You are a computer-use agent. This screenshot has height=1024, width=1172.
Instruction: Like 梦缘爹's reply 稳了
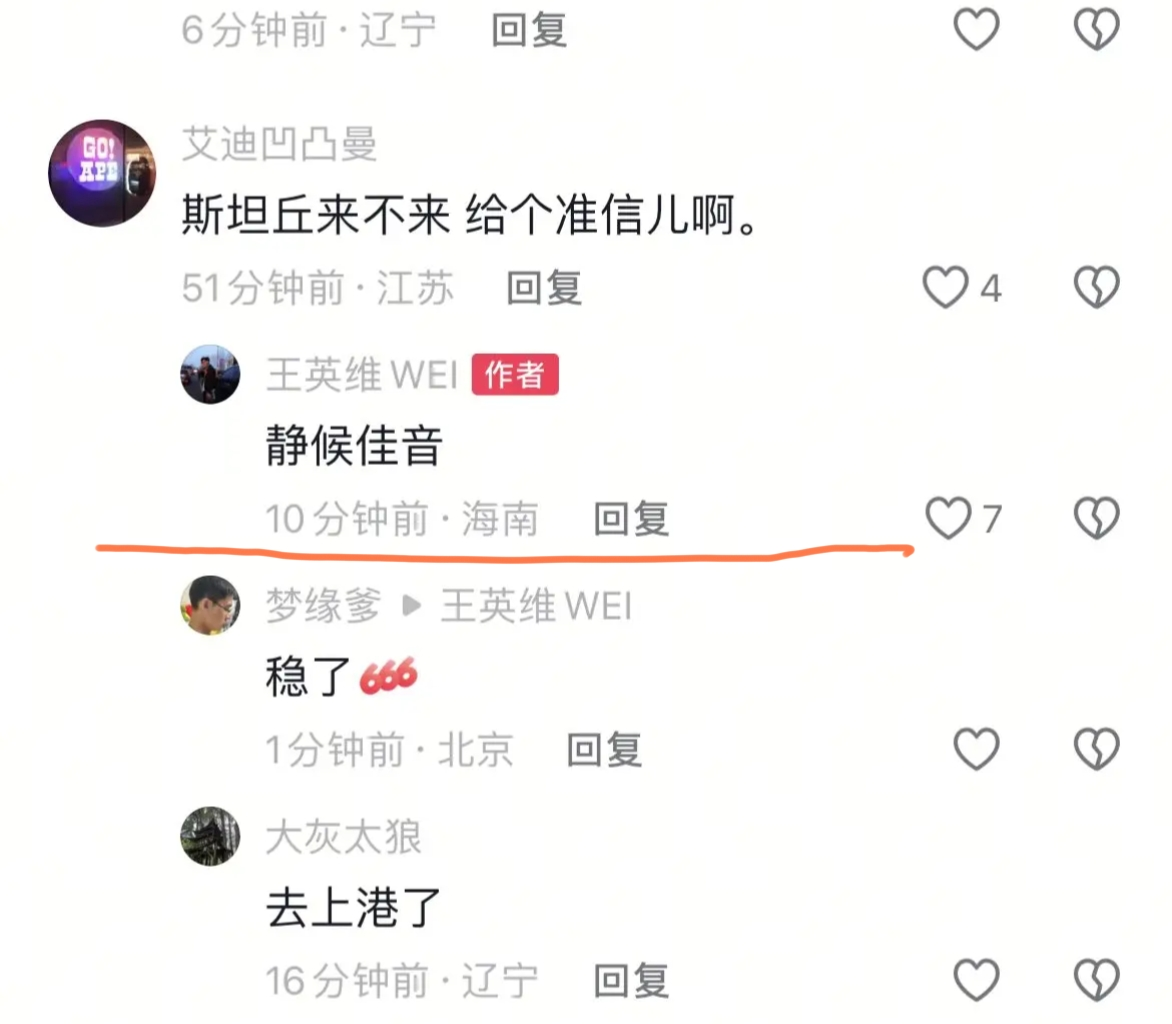click(976, 749)
